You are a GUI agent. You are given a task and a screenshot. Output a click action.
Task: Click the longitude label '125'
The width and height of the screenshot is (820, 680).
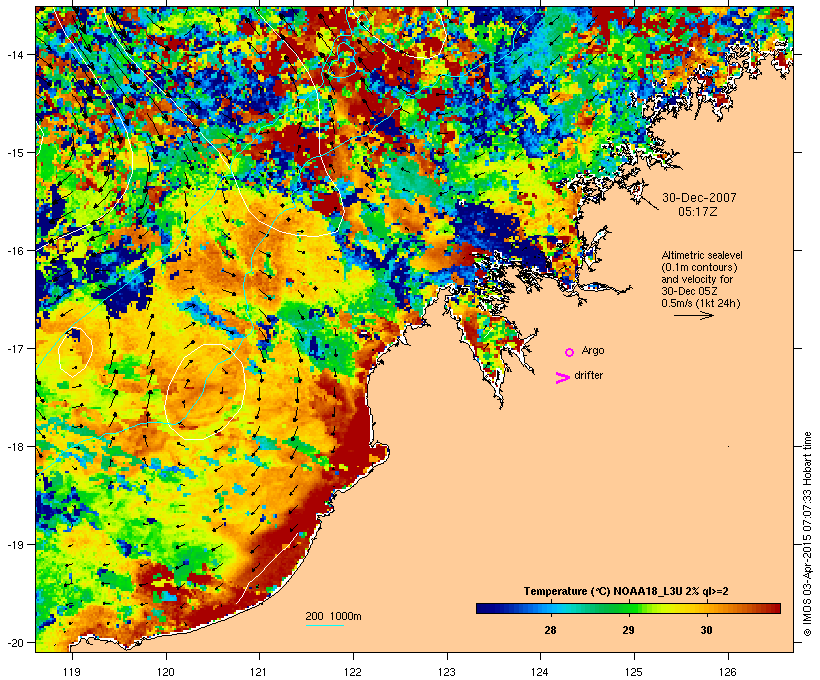click(x=634, y=672)
